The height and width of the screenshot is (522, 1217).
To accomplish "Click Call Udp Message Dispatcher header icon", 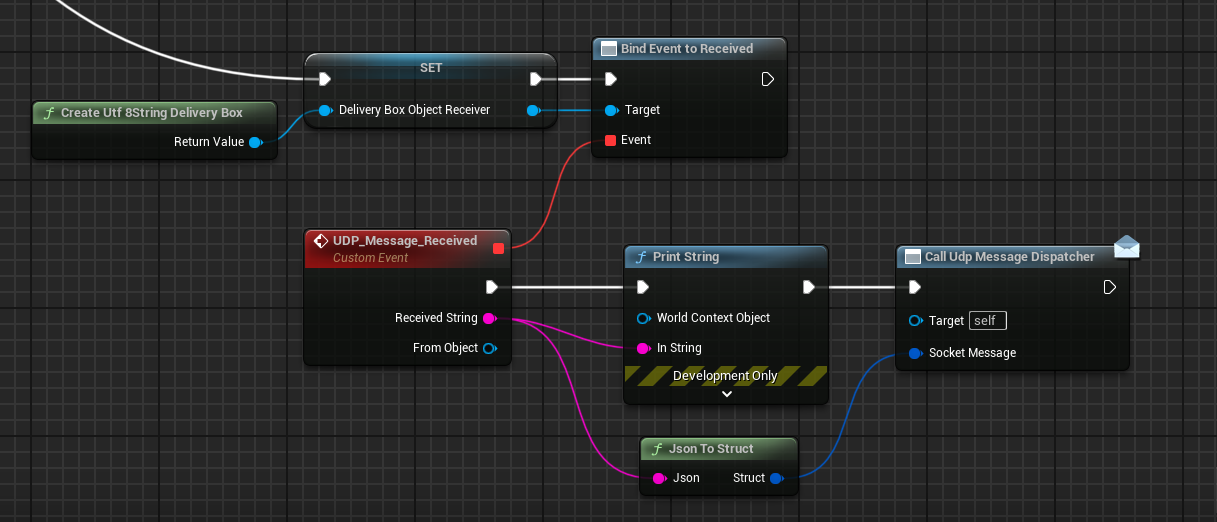I will pyautogui.click(x=912, y=257).
